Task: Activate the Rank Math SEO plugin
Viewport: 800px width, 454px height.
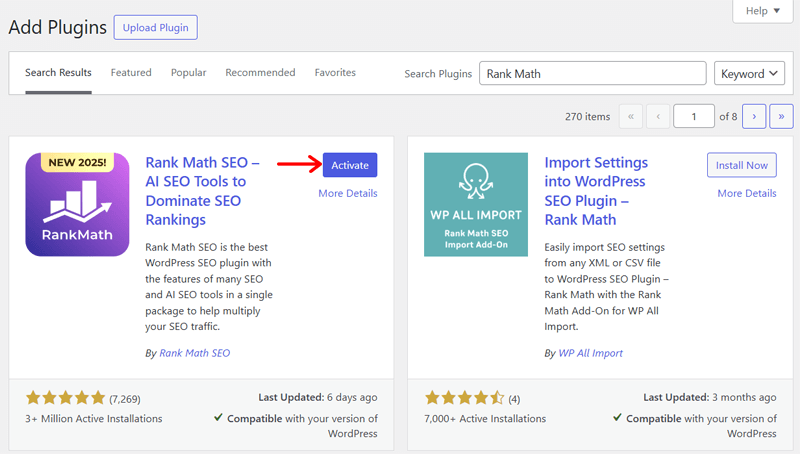Action: [x=350, y=166]
